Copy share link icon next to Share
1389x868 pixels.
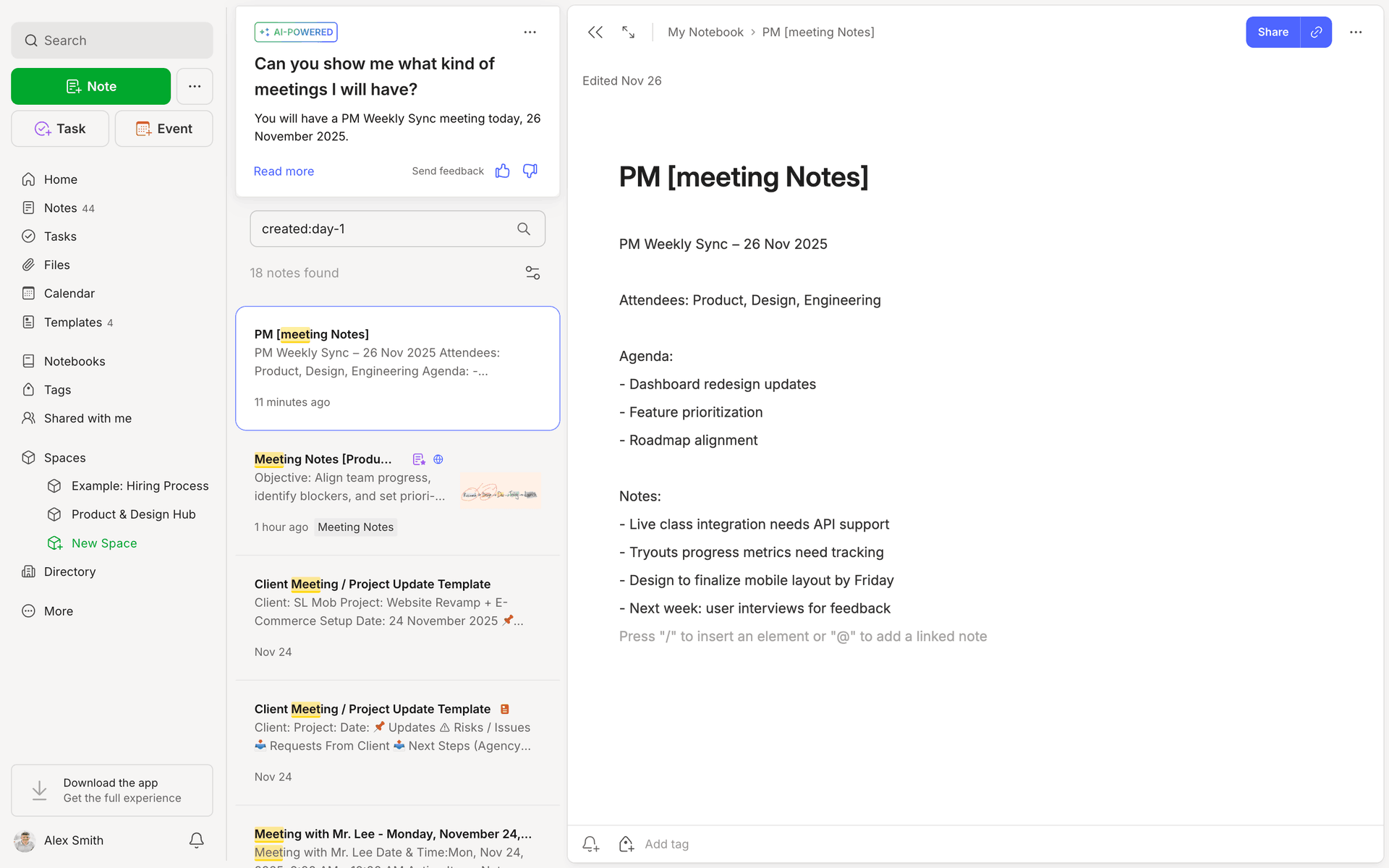pyautogui.click(x=1316, y=32)
